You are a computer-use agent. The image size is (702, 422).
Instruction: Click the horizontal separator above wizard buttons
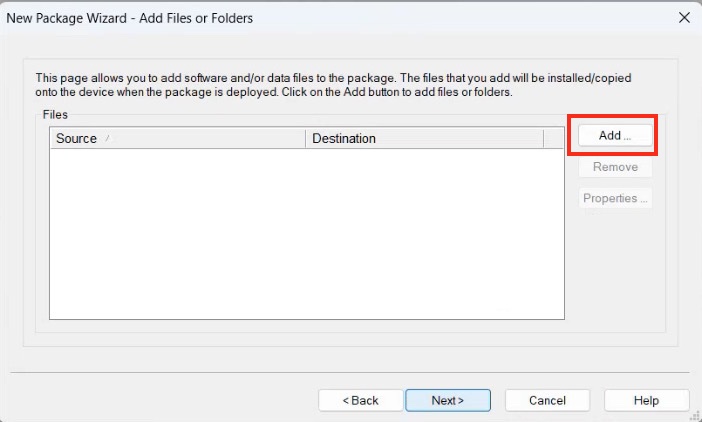pyautogui.click(x=350, y=372)
